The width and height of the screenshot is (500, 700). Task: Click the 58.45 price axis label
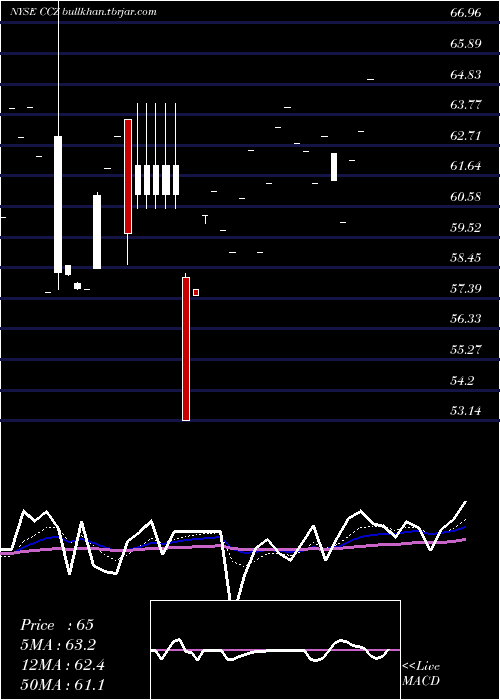click(x=466, y=258)
